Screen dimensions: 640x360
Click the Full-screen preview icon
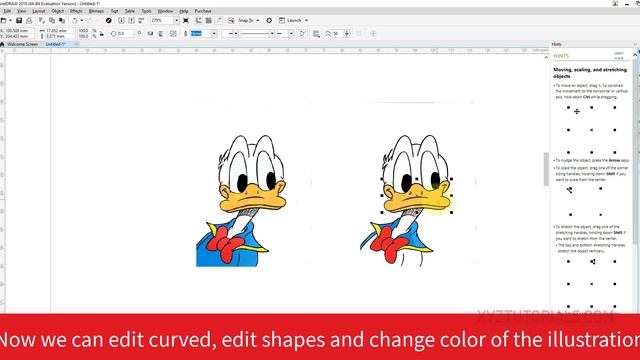click(x=186, y=20)
